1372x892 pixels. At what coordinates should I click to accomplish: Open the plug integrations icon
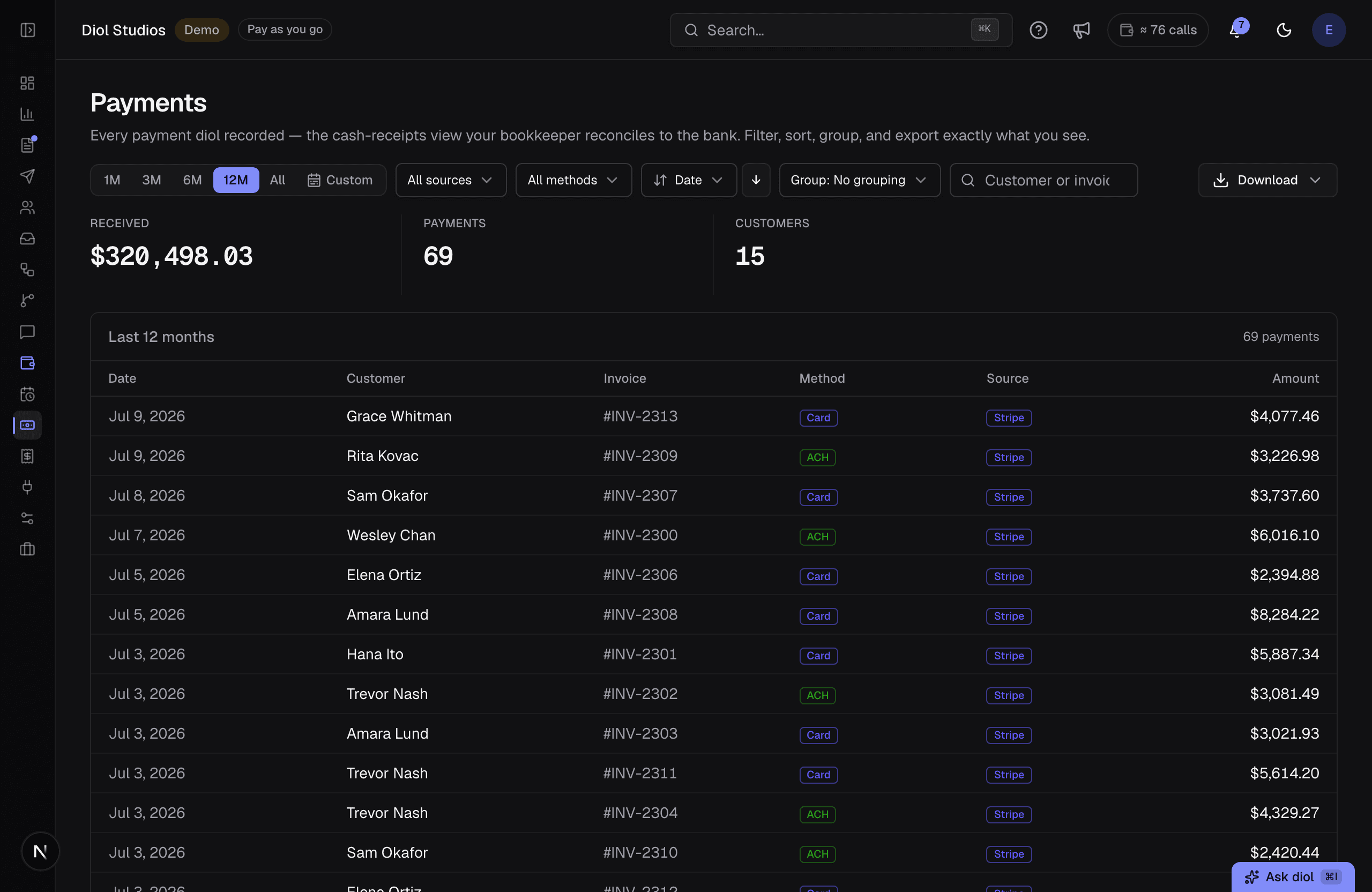(x=27, y=487)
